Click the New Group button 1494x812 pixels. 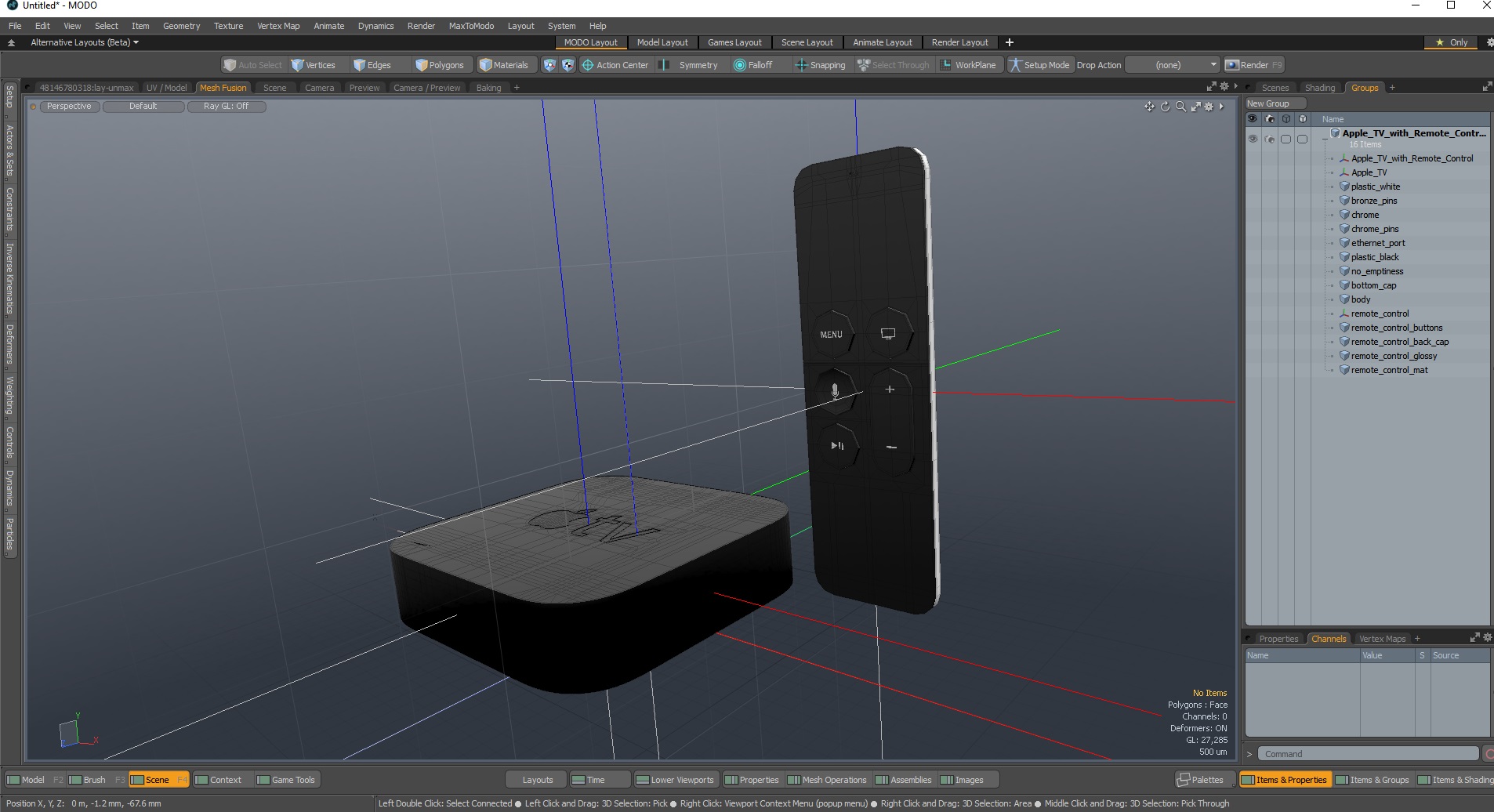(1275, 103)
